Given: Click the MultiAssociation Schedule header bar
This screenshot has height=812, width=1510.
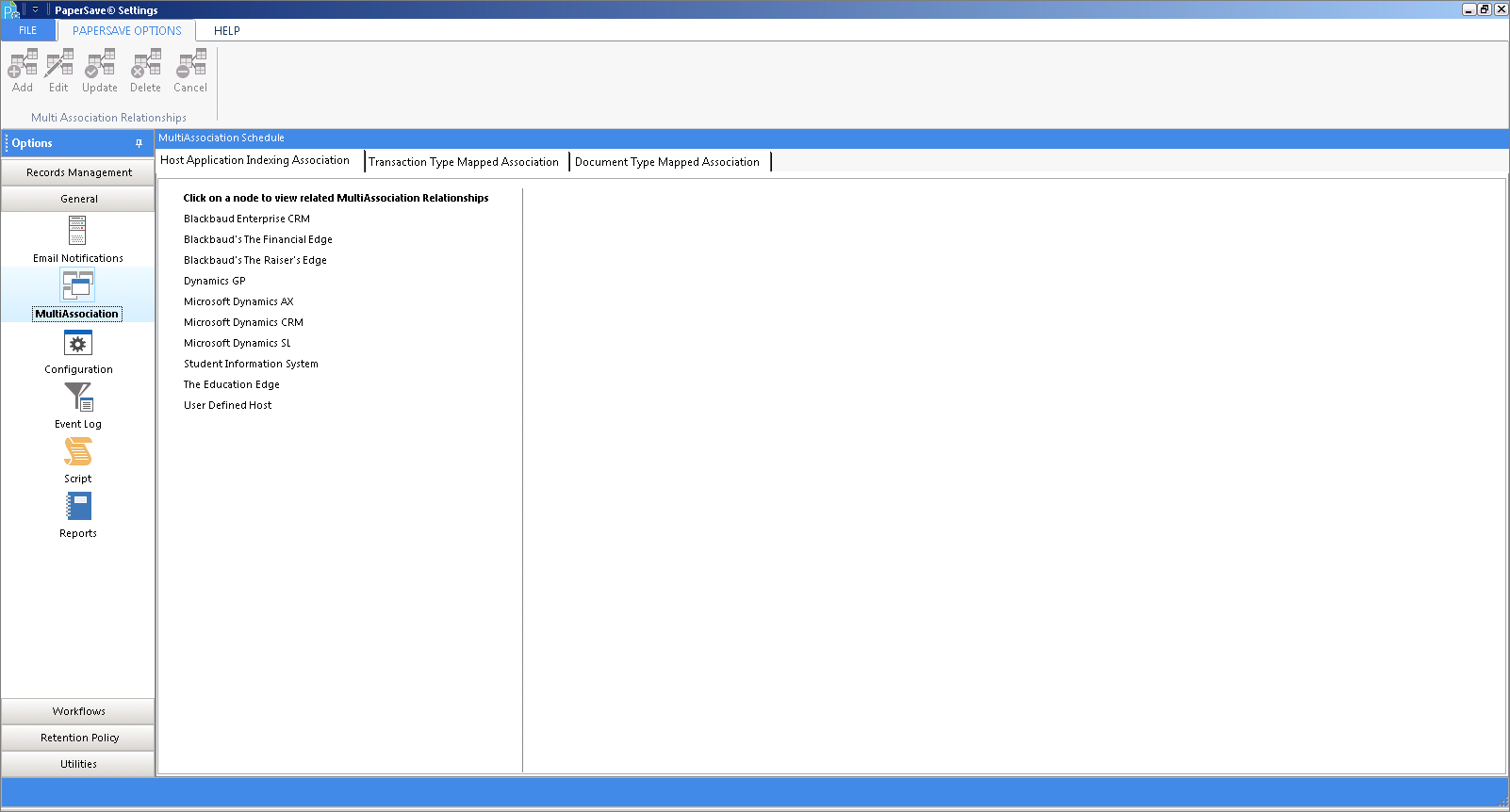Looking at the screenshot, I should point(832,138).
